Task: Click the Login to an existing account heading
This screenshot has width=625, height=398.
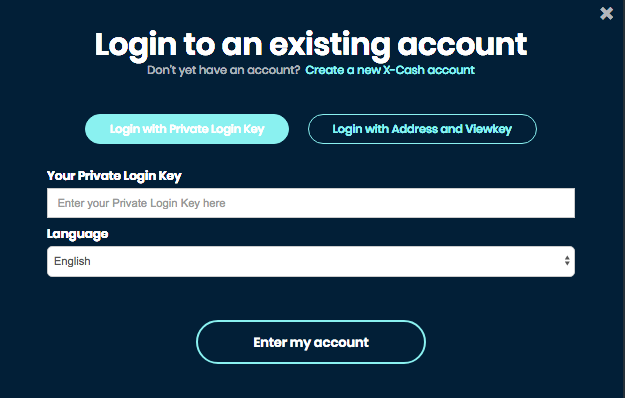Action: pyautogui.click(x=311, y=45)
